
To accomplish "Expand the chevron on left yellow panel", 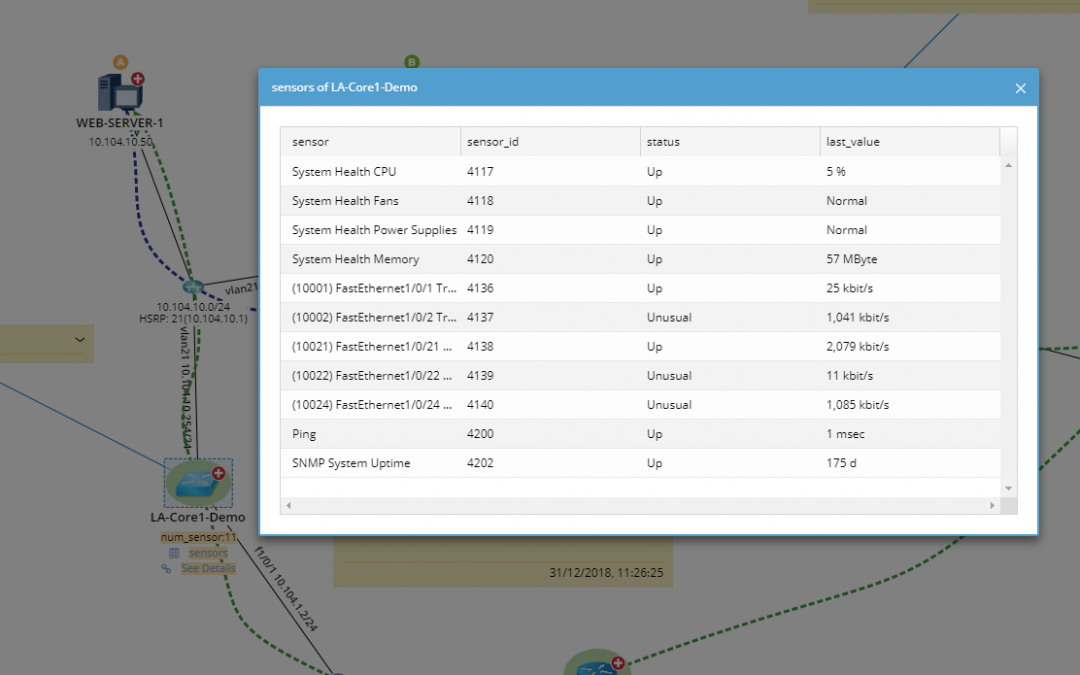I will pos(80,339).
